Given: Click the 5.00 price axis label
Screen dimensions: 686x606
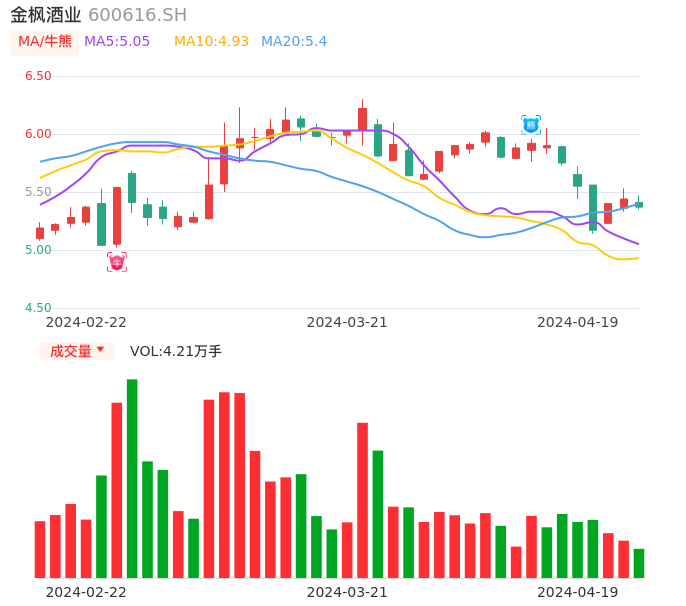Looking at the screenshot, I should coord(38,250).
